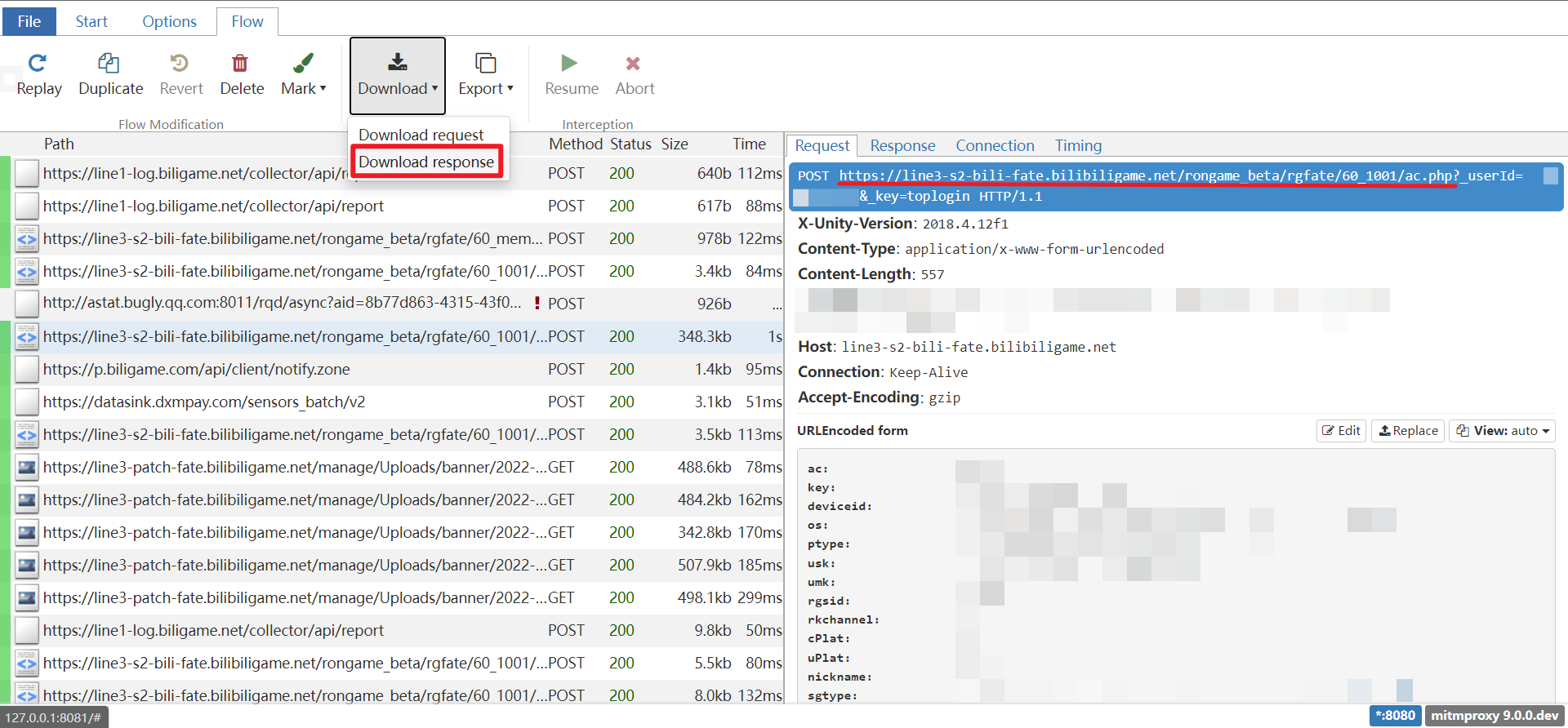Select the datasink.dxmpay.com sensors_batch flow
This screenshot has width=1568, height=728.
coord(204,402)
